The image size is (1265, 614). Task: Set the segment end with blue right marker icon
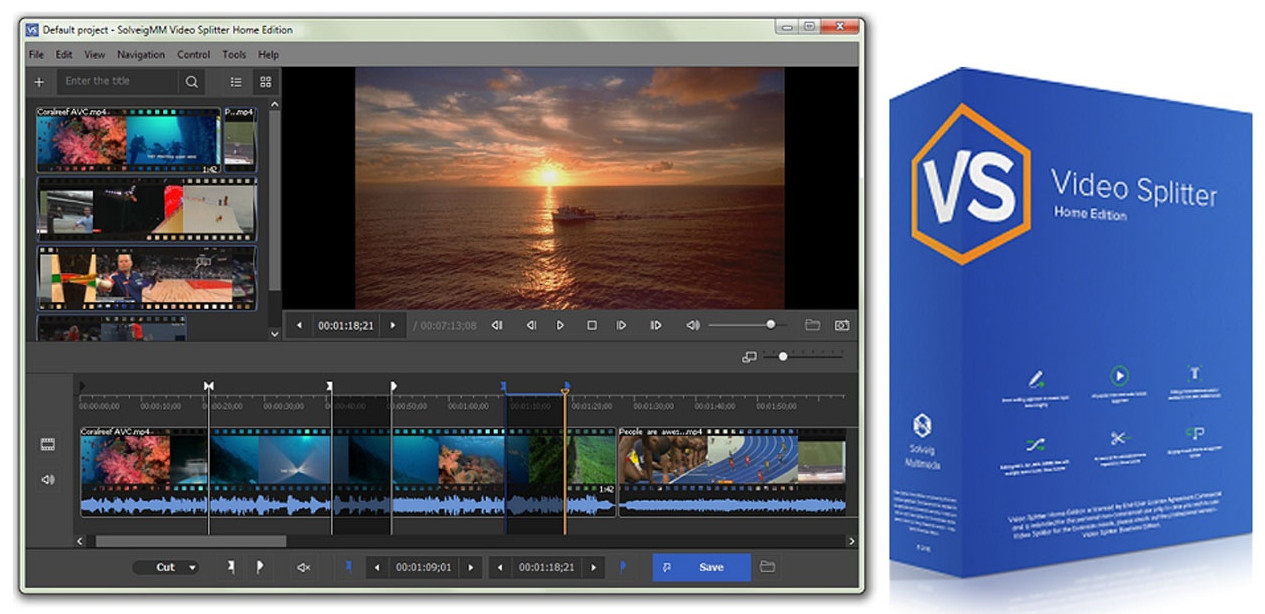(x=624, y=566)
